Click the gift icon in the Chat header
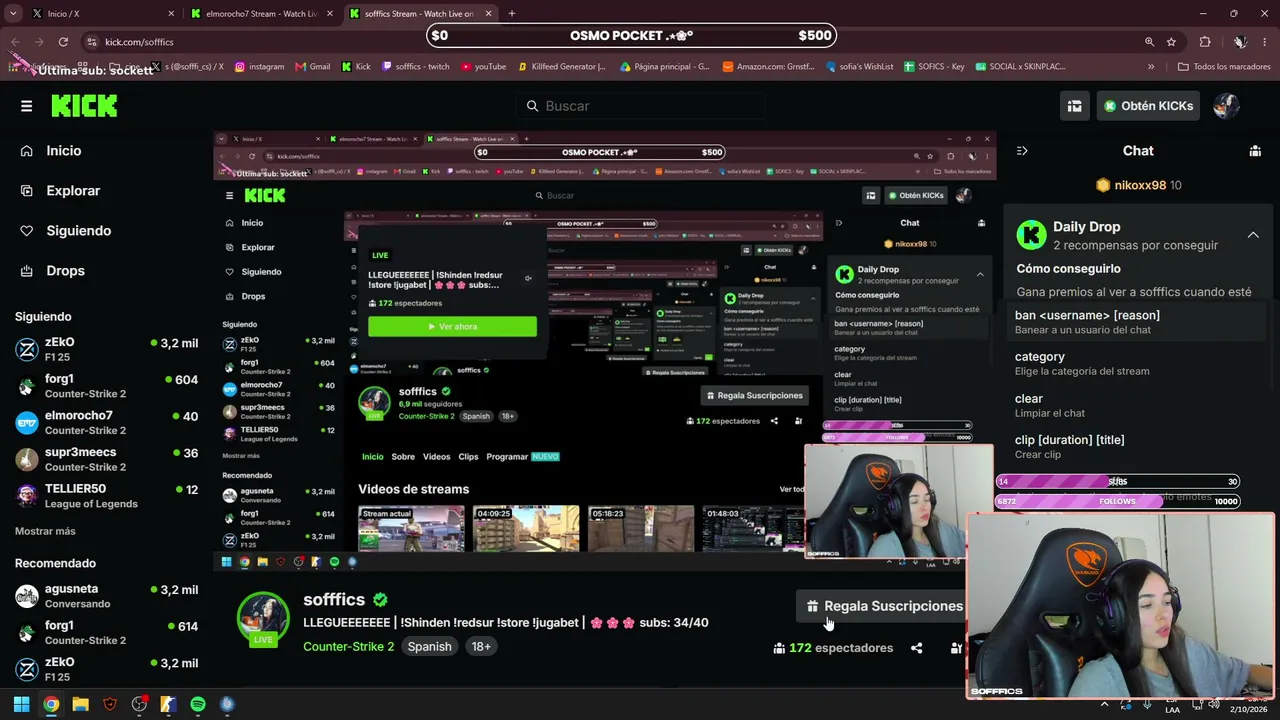1280x720 pixels. pyautogui.click(x=1255, y=151)
